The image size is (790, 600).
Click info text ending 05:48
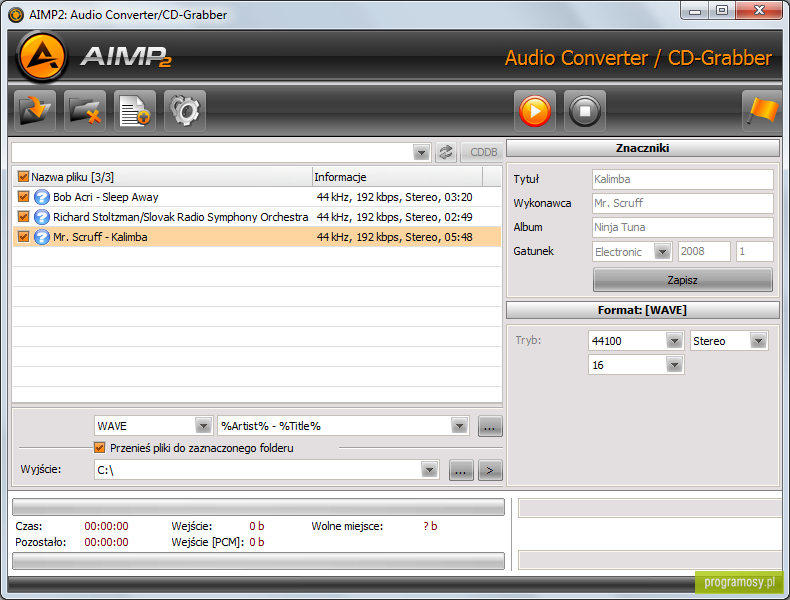394,237
